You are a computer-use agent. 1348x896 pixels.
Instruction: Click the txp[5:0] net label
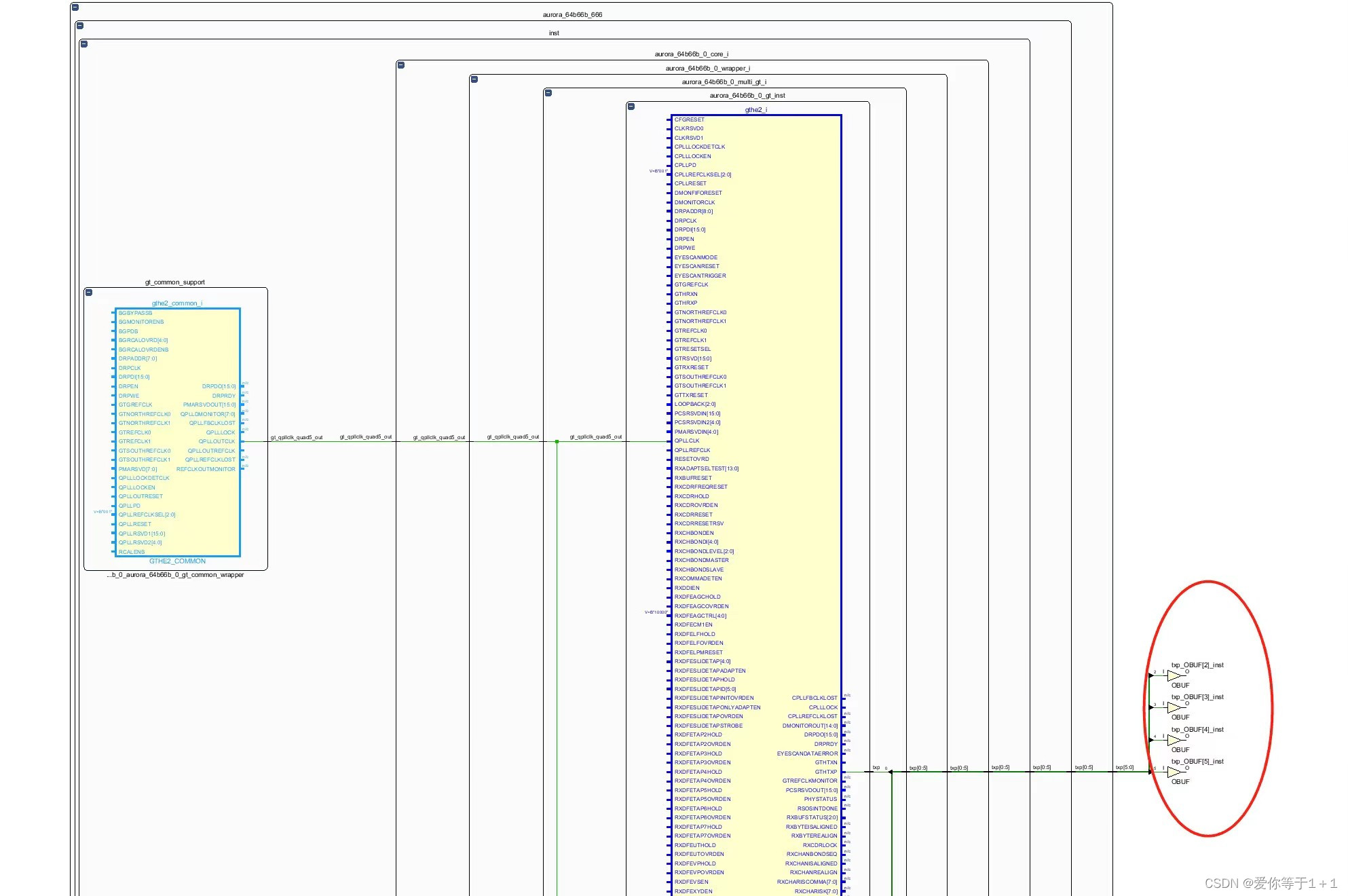(1125, 768)
